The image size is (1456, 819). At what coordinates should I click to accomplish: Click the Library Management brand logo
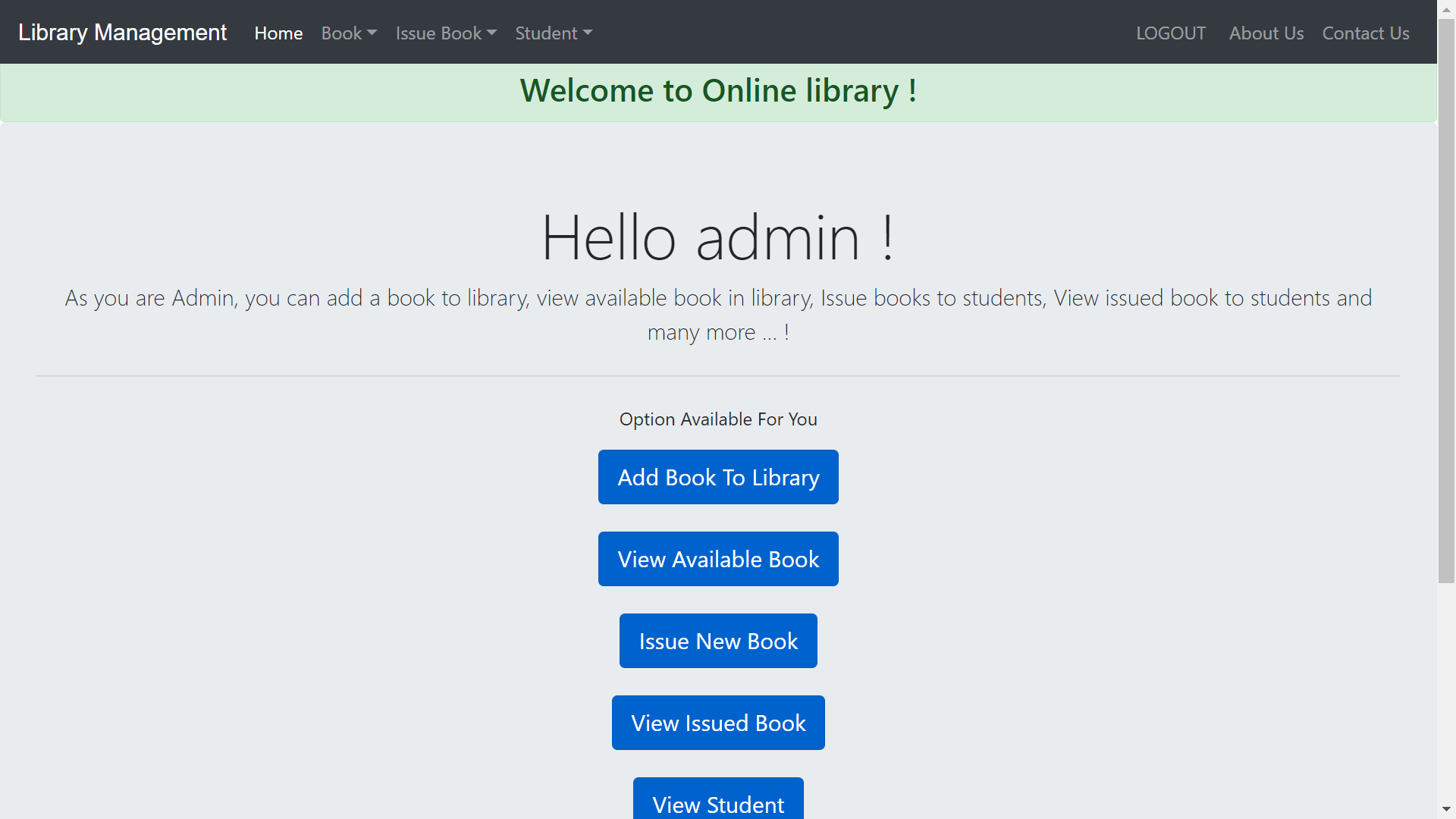pos(122,33)
